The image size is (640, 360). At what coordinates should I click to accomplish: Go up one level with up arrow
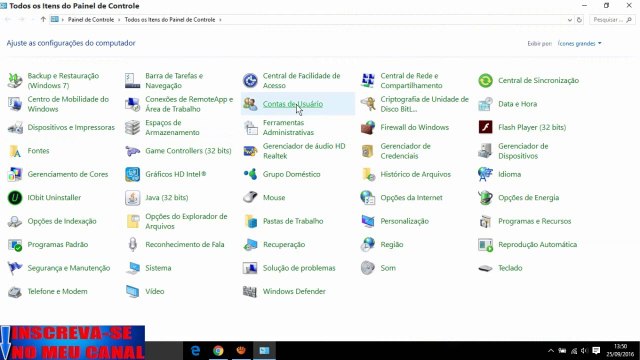coord(43,19)
